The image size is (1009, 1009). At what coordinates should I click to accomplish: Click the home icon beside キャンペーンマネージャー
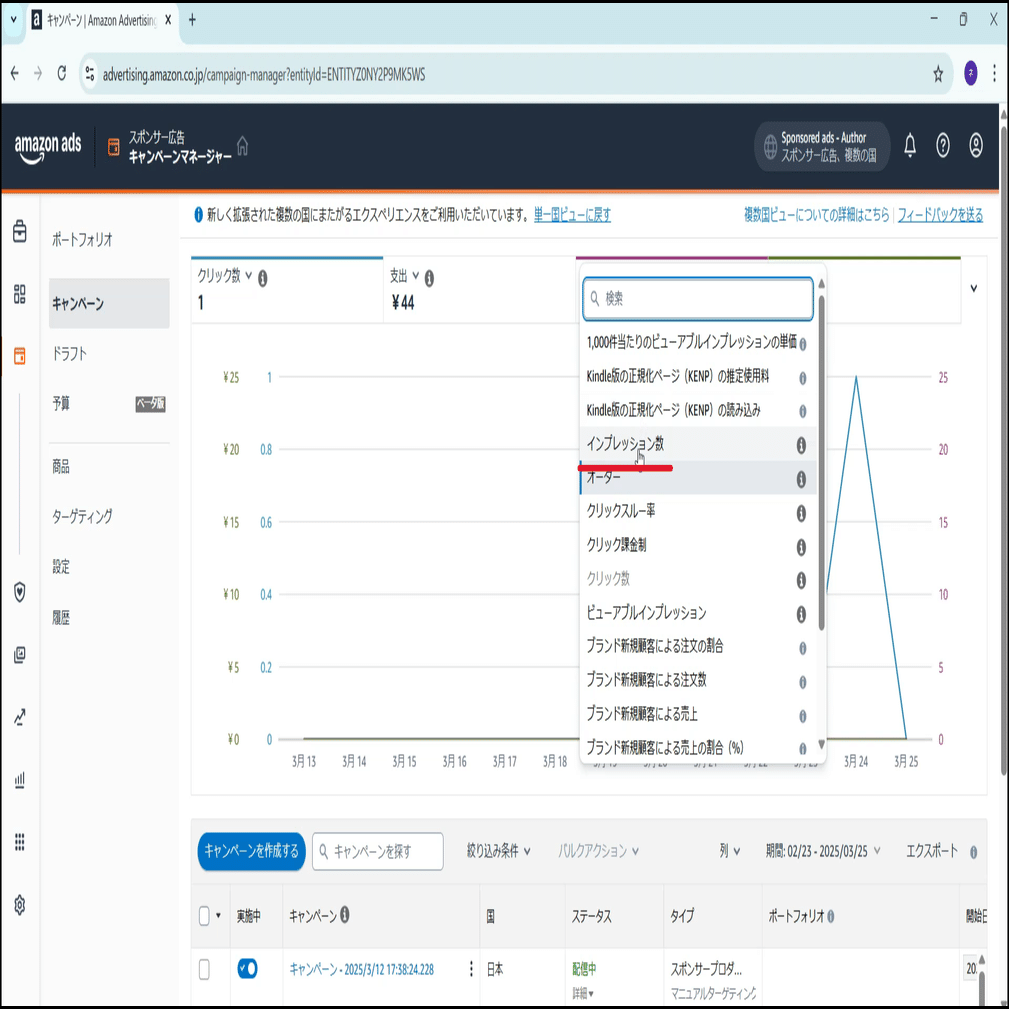click(243, 146)
